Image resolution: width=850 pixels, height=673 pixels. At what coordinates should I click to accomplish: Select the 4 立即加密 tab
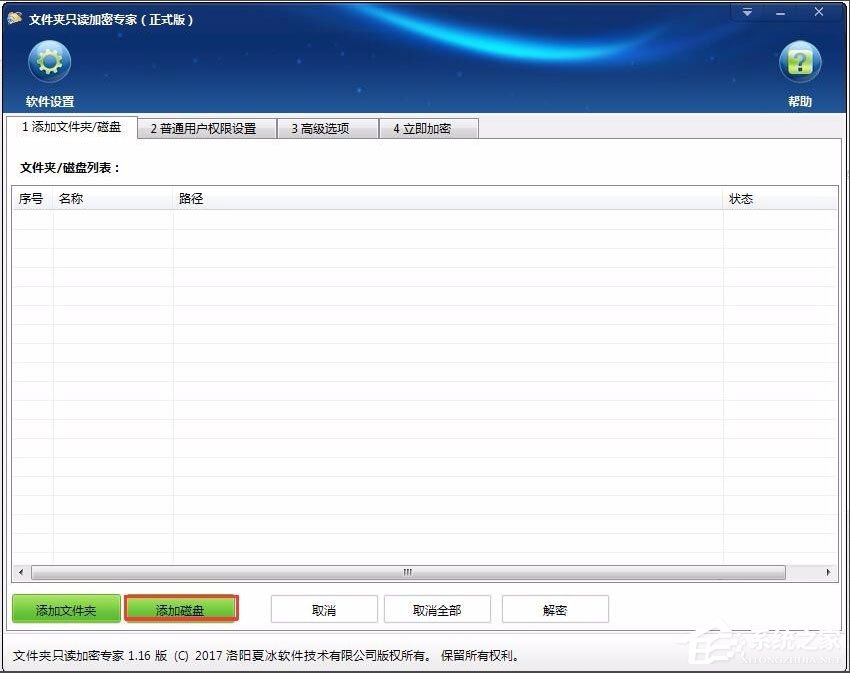pos(429,128)
